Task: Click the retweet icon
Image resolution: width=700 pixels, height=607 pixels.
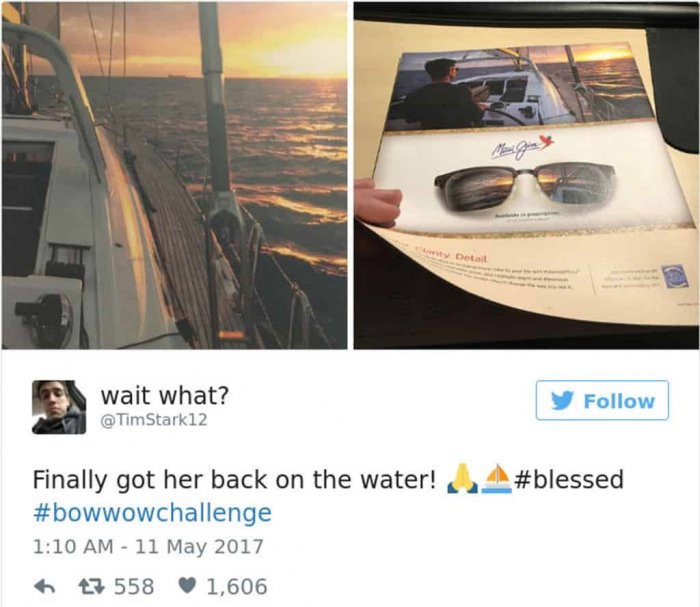Action: [92, 586]
